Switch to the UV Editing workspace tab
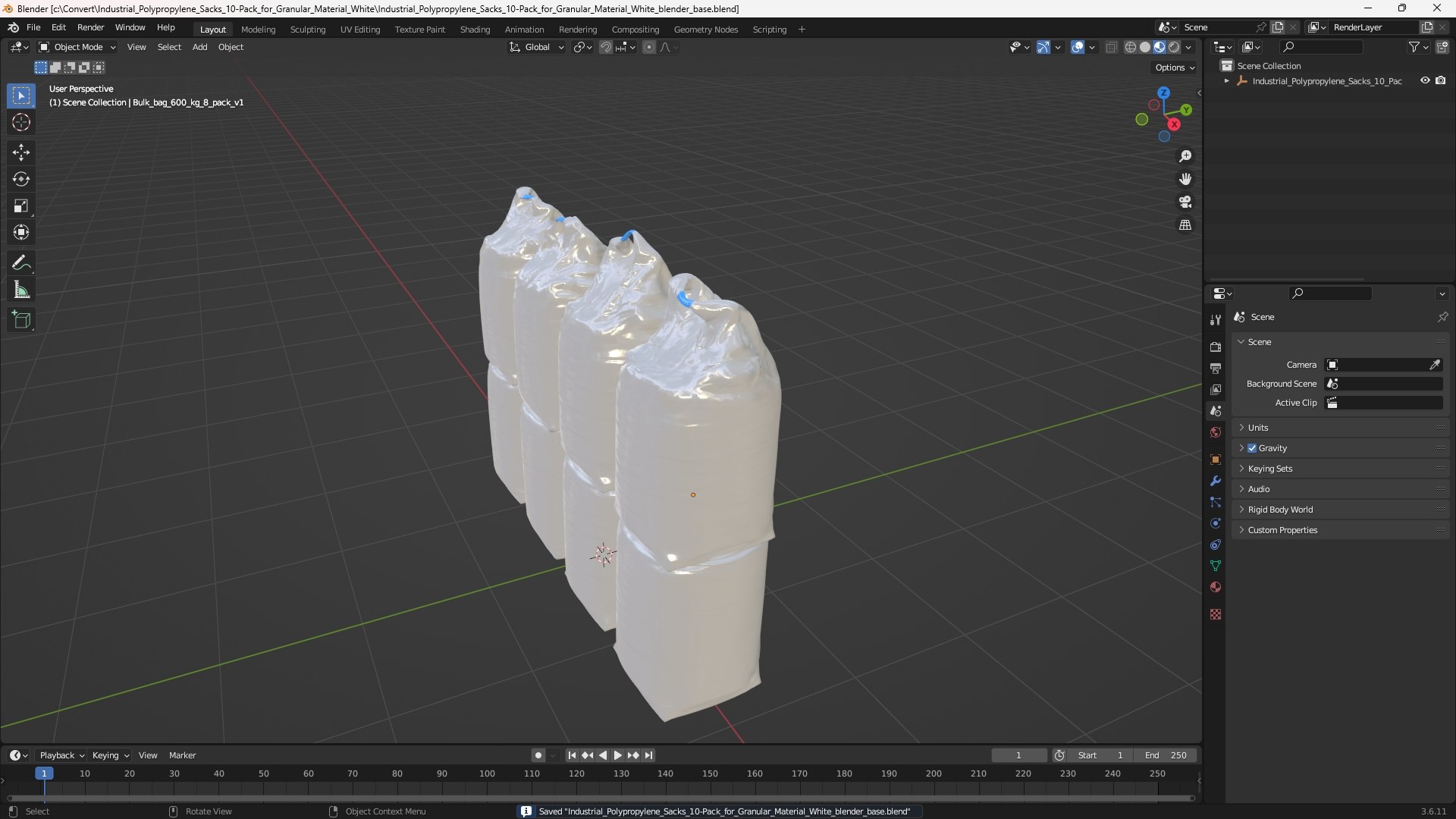 click(360, 30)
